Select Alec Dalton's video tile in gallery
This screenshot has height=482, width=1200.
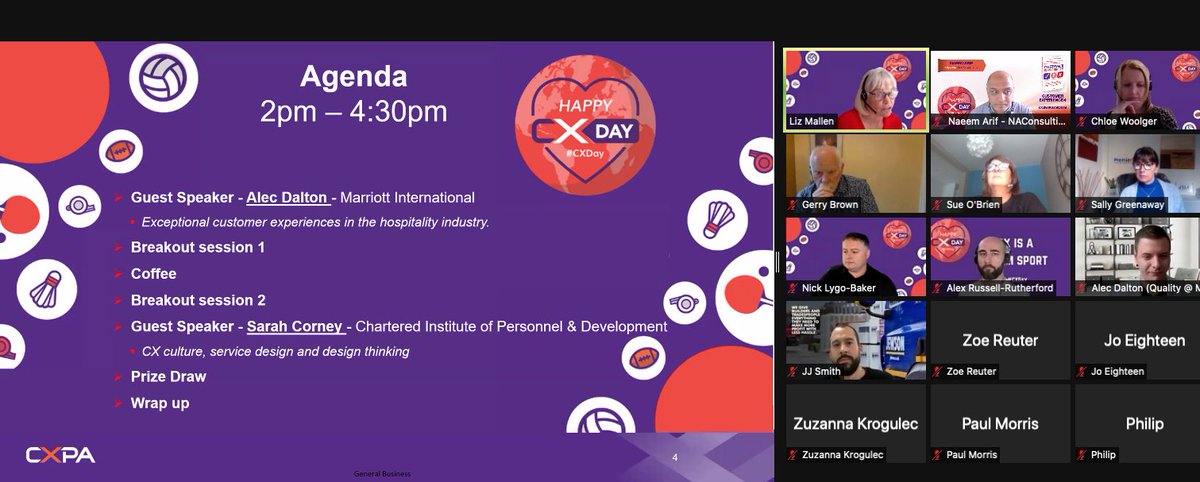pyautogui.click(x=1137, y=257)
